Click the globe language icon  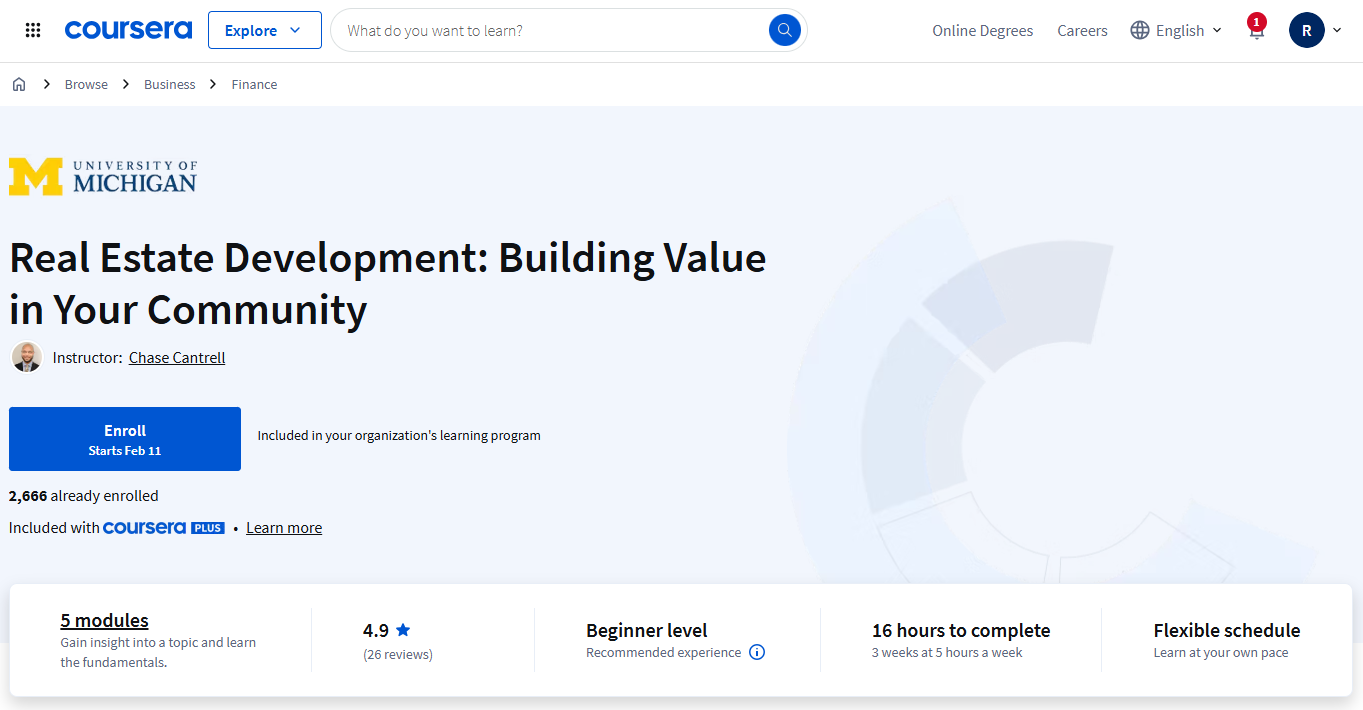pos(1140,30)
